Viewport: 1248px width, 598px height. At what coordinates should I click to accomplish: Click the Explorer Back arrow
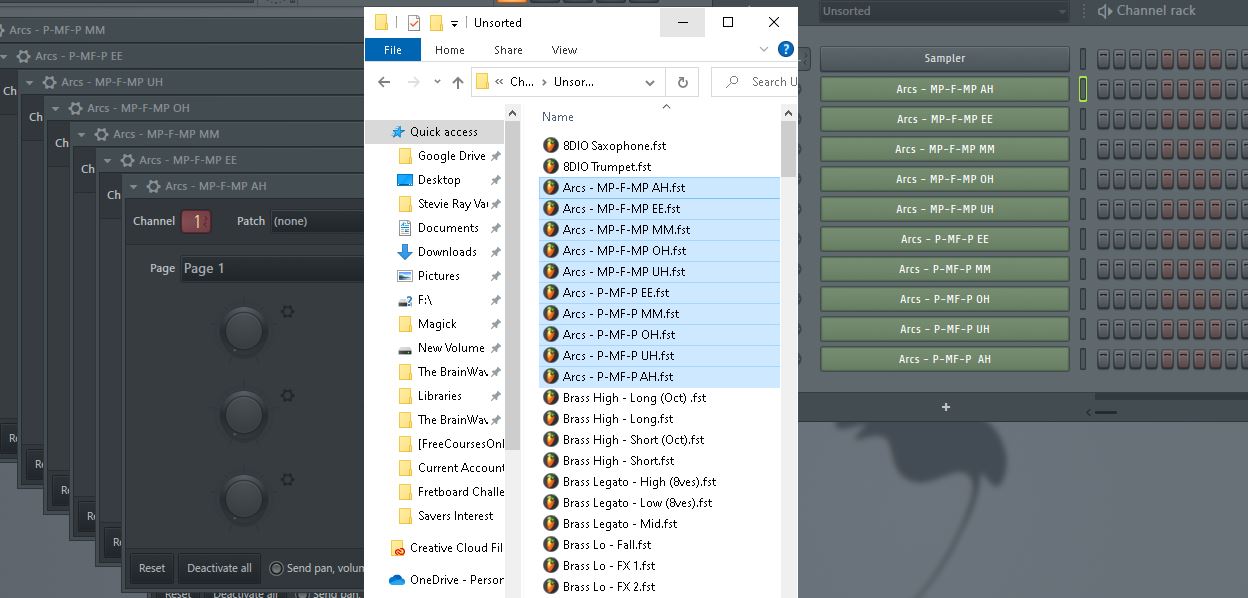click(384, 82)
